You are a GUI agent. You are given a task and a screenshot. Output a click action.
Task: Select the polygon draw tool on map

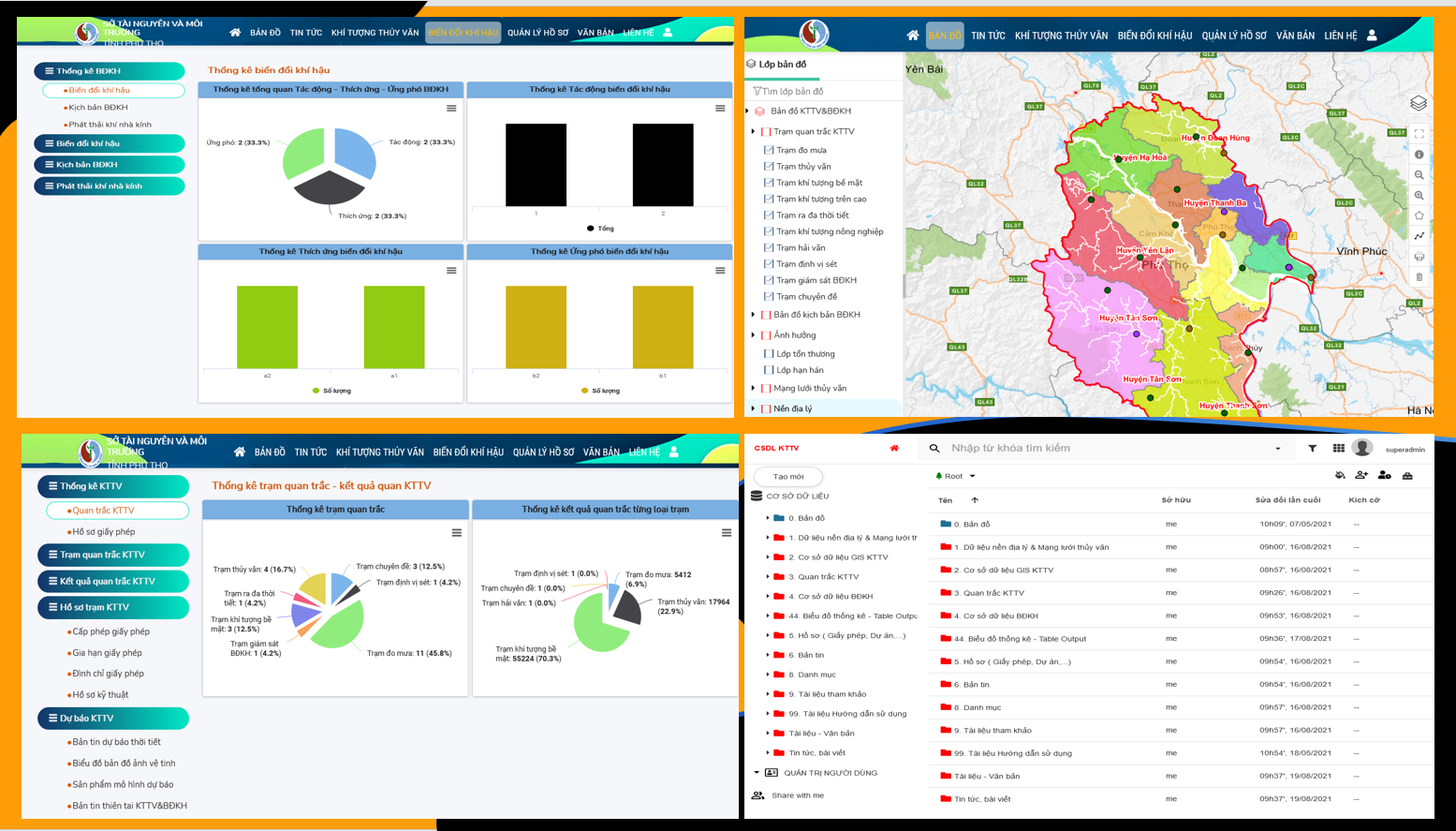click(1419, 215)
